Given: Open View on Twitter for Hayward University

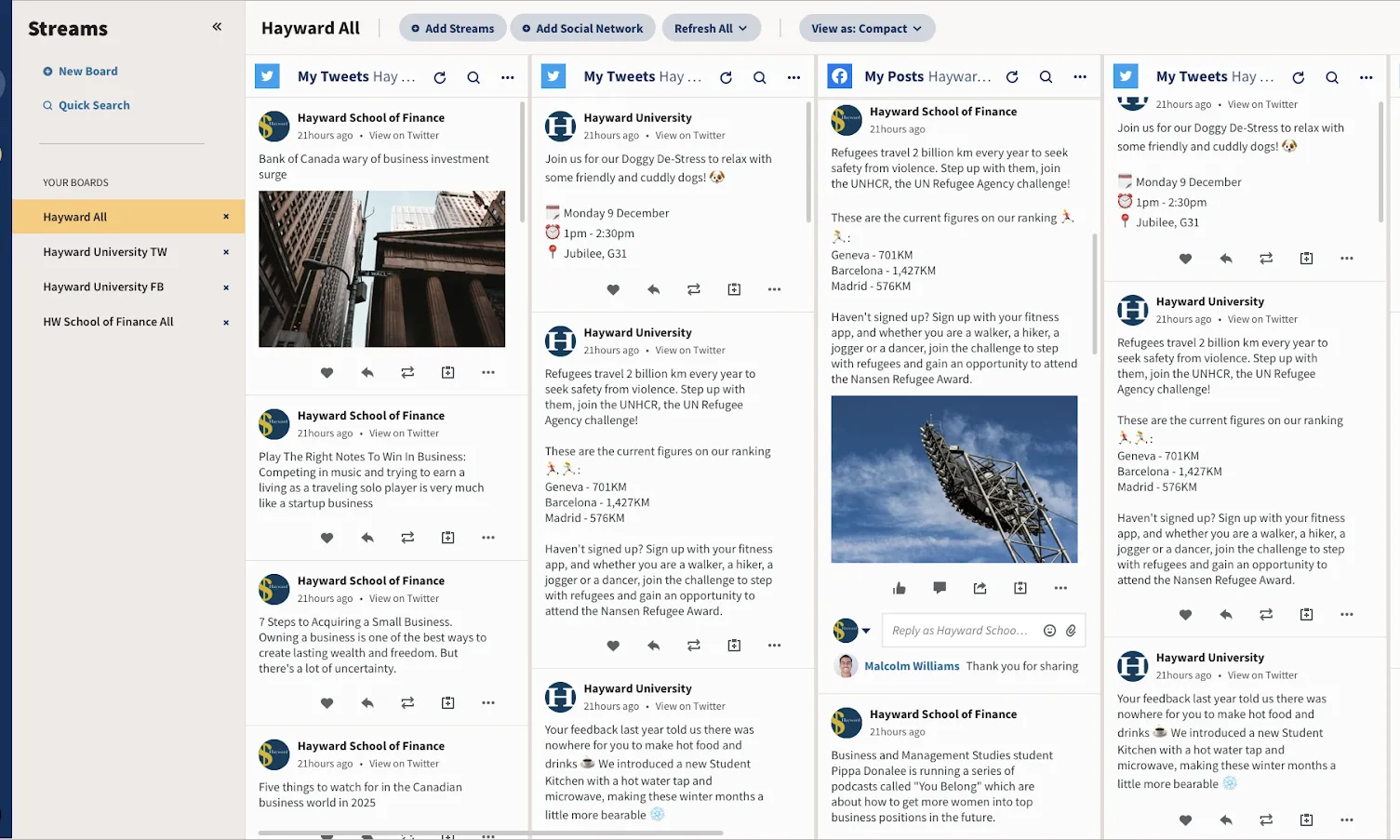Looking at the screenshot, I should [x=689, y=135].
